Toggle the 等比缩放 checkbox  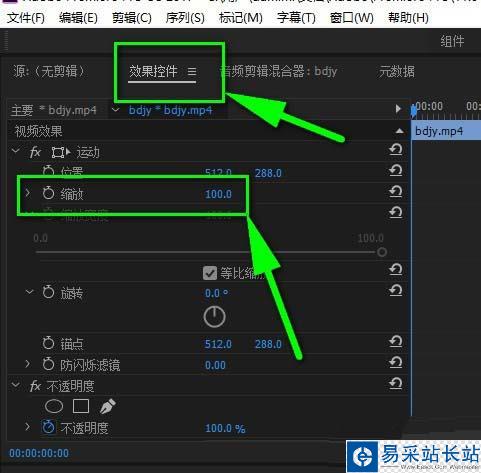[210, 273]
